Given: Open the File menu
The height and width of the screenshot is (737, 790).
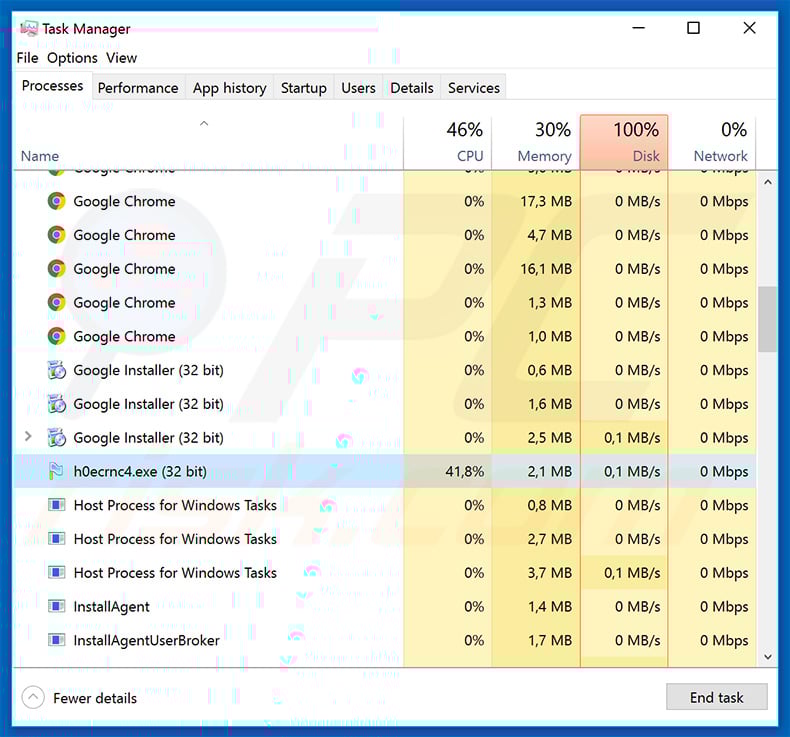Looking at the screenshot, I should (27, 58).
